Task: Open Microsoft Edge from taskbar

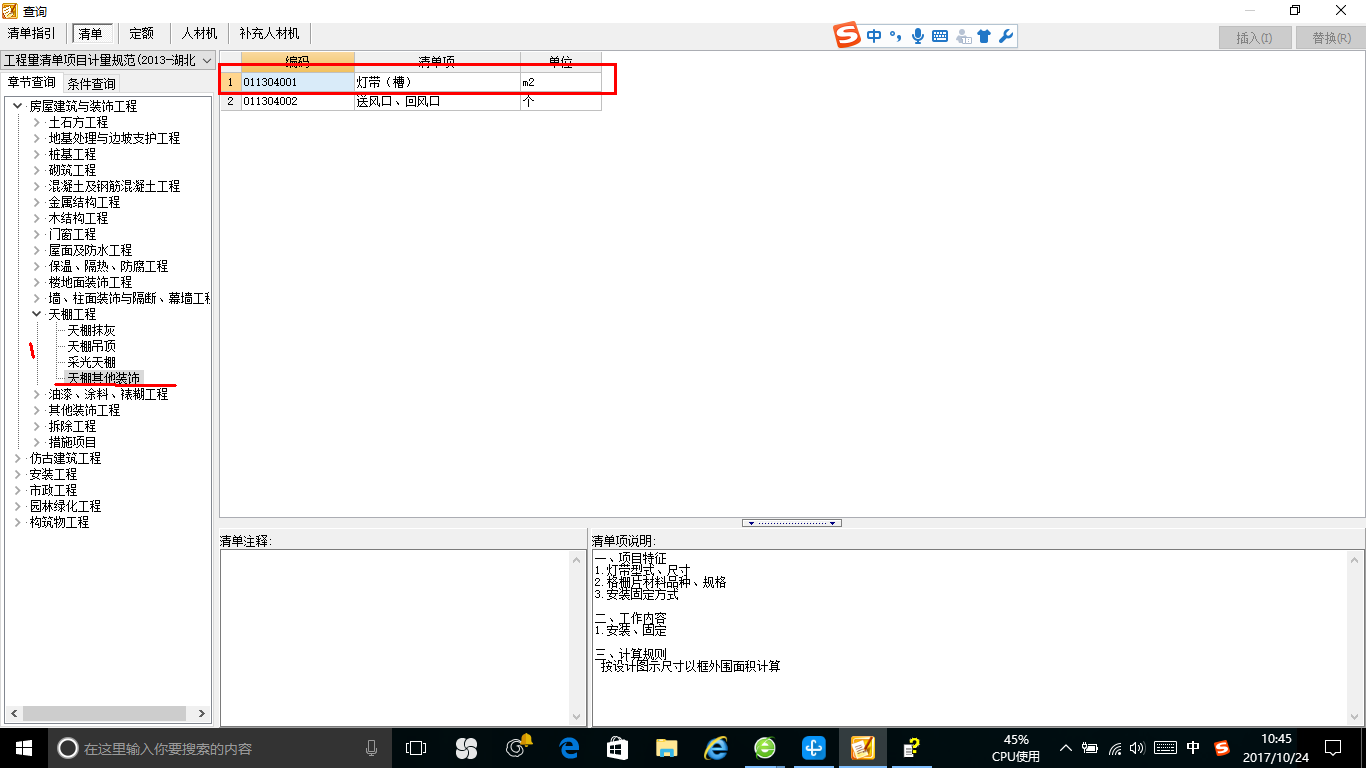Action: coord(570,747)
